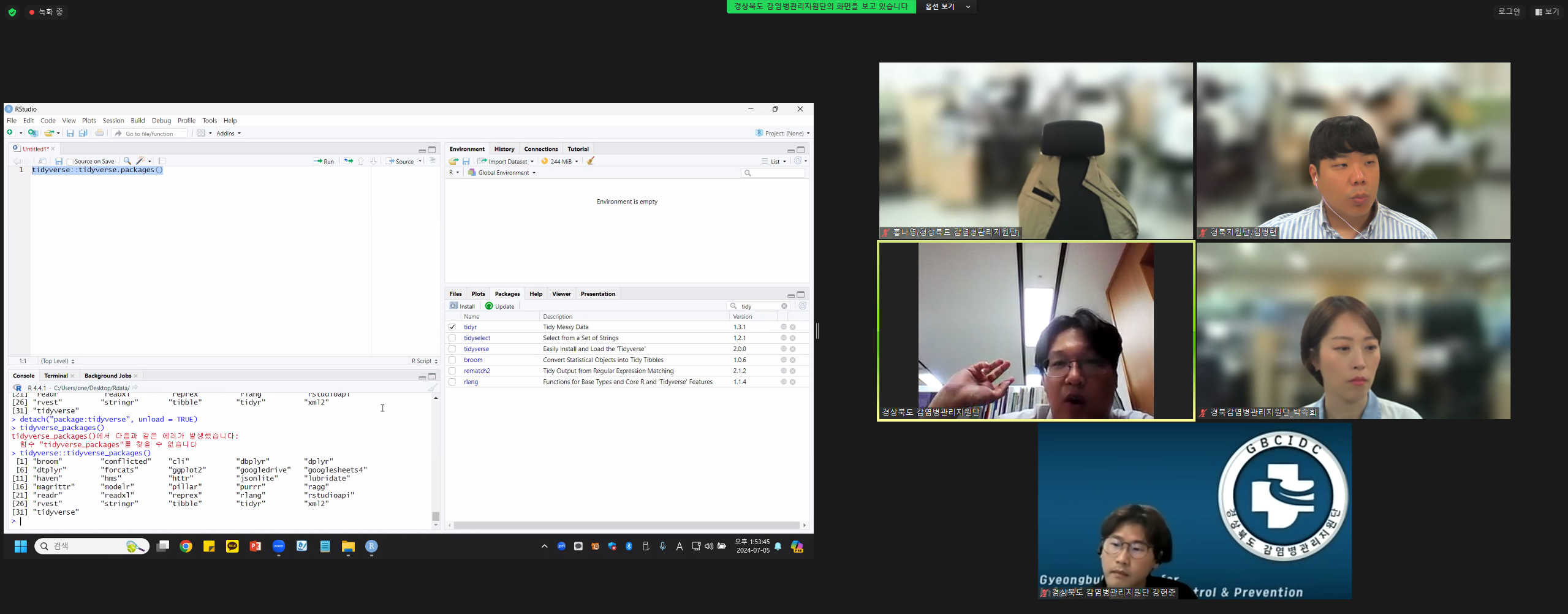
Task: Open the tidyverse package link
Action: (476, 349)
